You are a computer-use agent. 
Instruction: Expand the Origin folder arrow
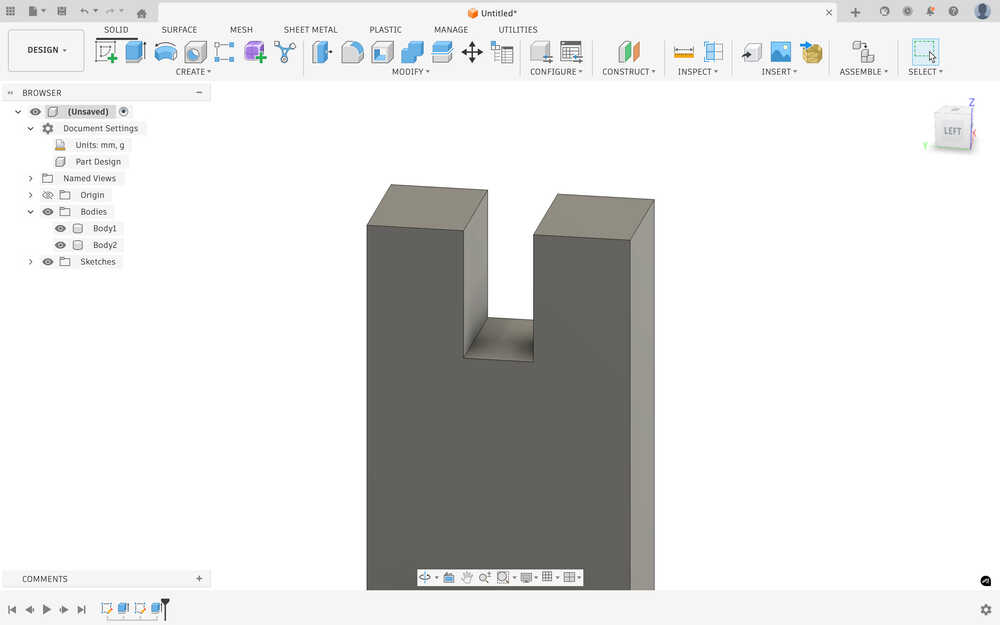coord(31,195)
